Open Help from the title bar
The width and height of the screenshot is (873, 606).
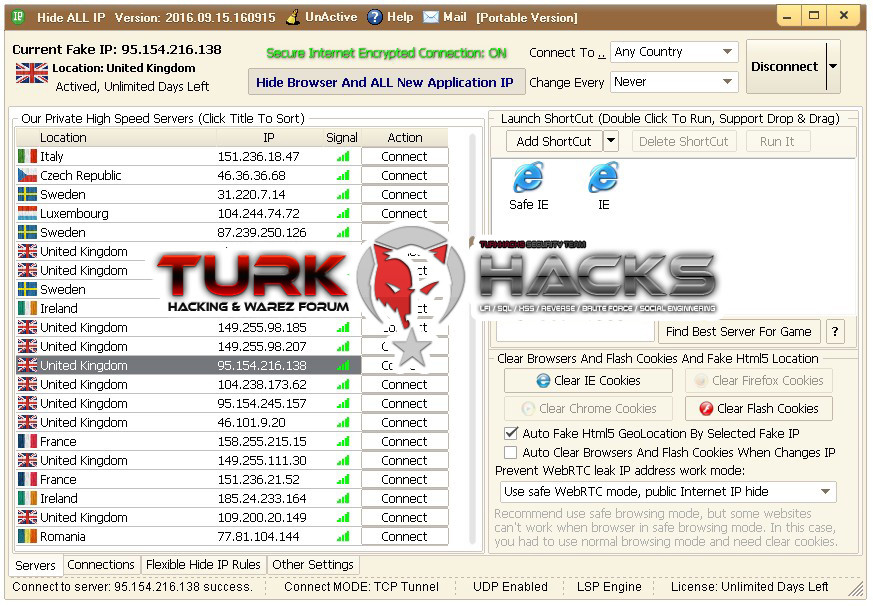click(x=390, y=17)
